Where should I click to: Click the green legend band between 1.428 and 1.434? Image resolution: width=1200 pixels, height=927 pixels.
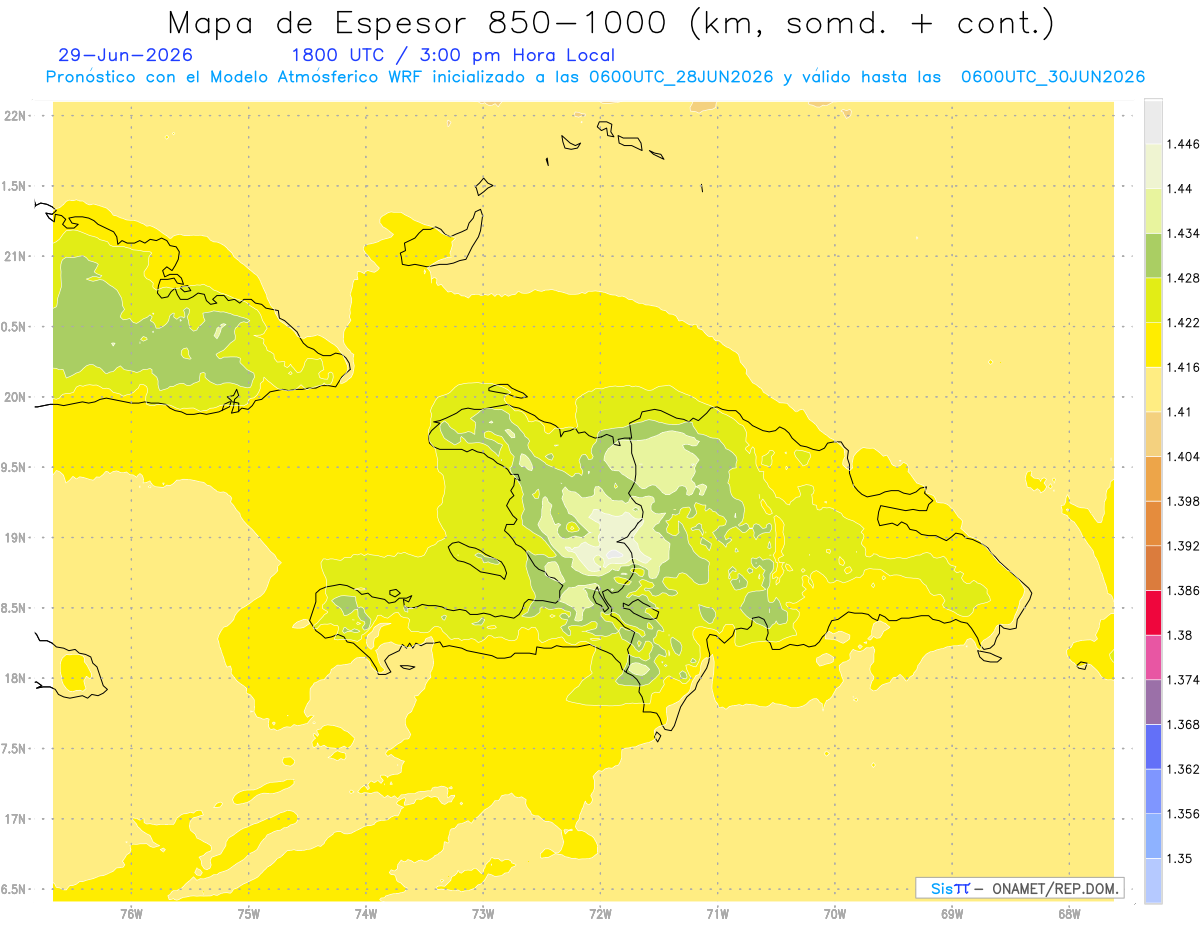(1153, 255)
